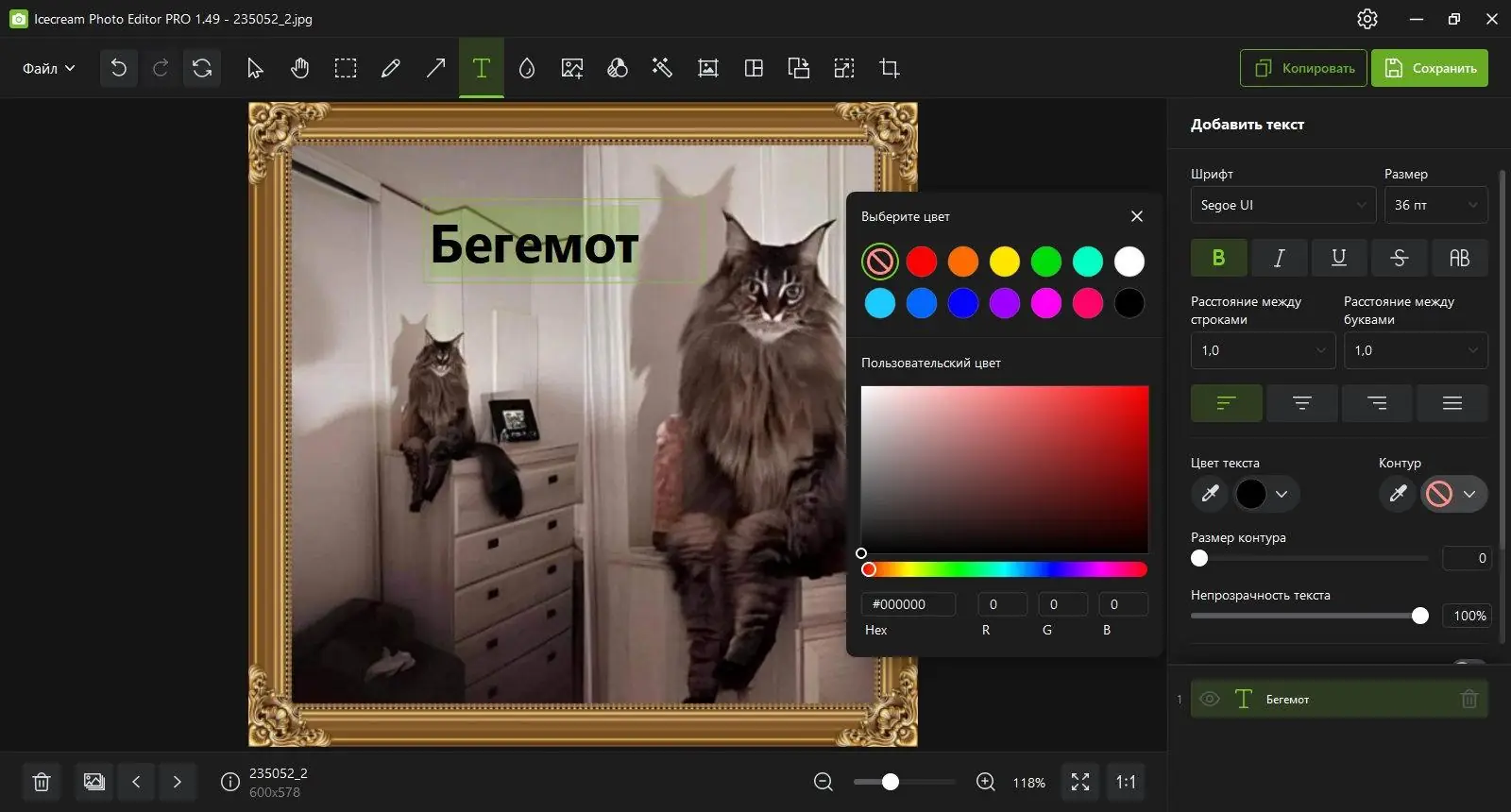This screenshot has height=812, width=1511.
Task: Hide the Бегемот layer with eye icon
Action: point(1209,699)
